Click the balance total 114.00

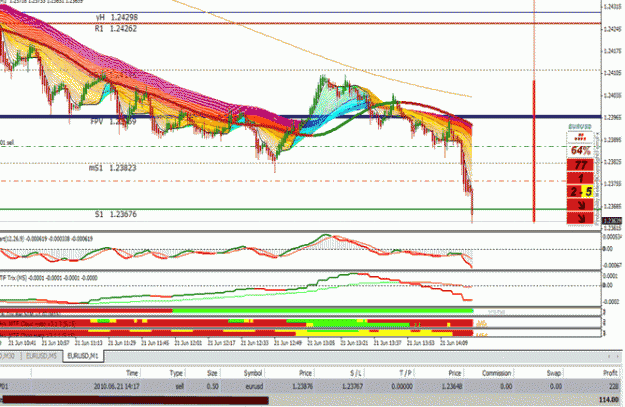[x=608, y=399]
